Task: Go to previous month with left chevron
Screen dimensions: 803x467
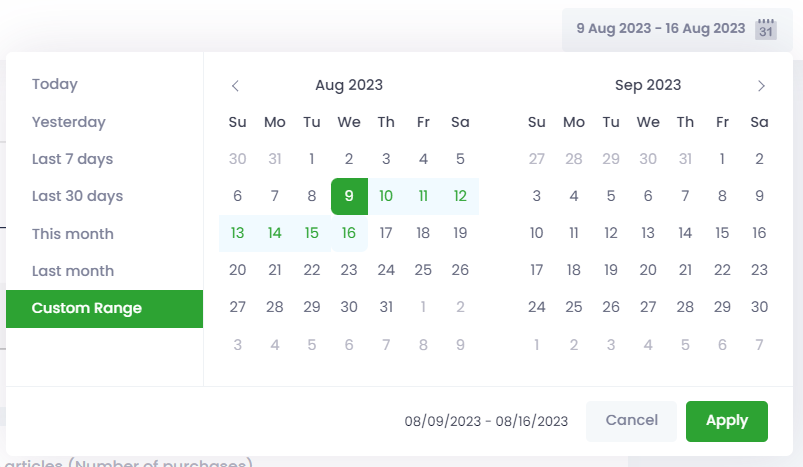Action: pyautogui.click(x=235, y=86)
